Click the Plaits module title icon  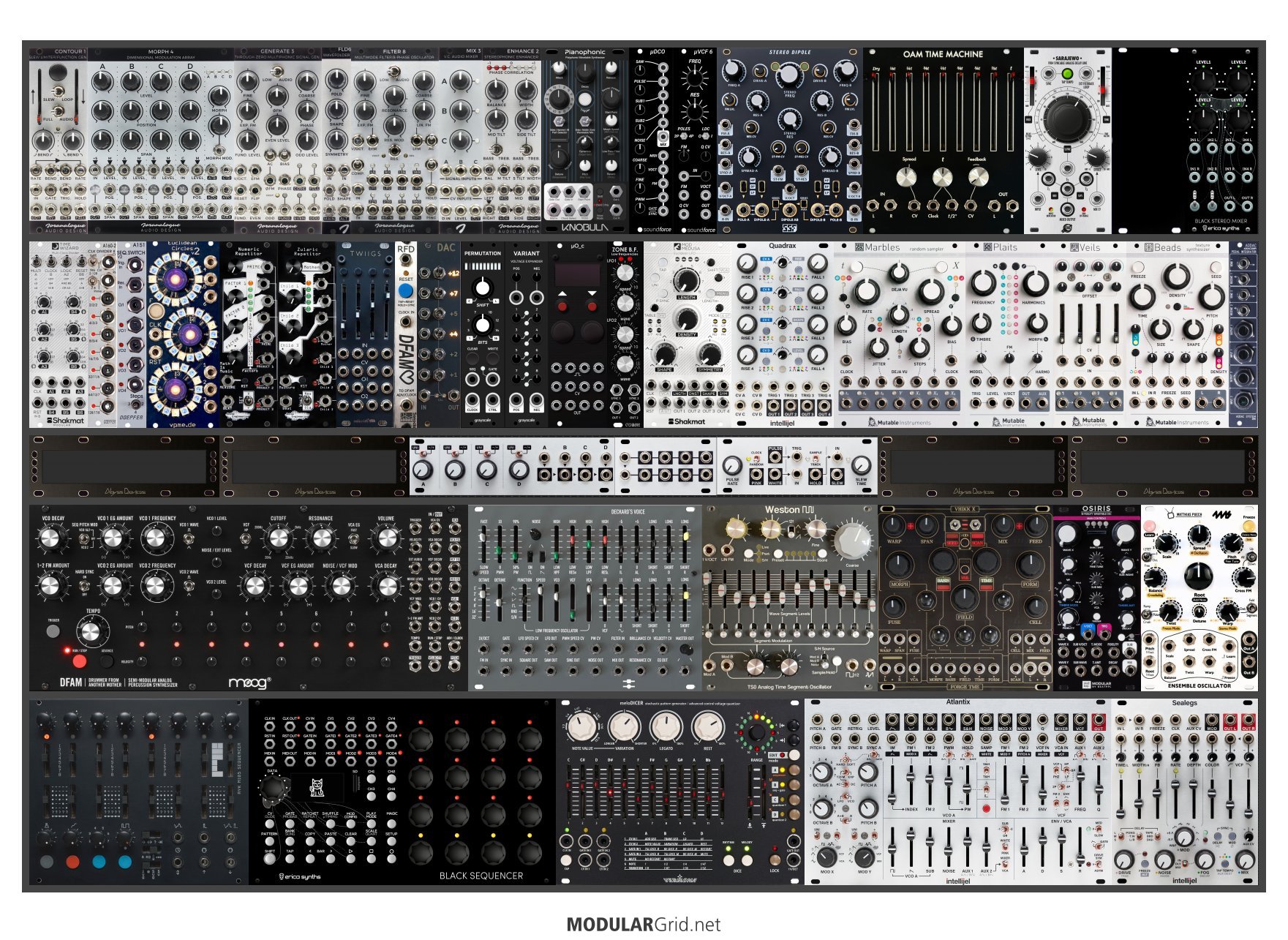987,247
